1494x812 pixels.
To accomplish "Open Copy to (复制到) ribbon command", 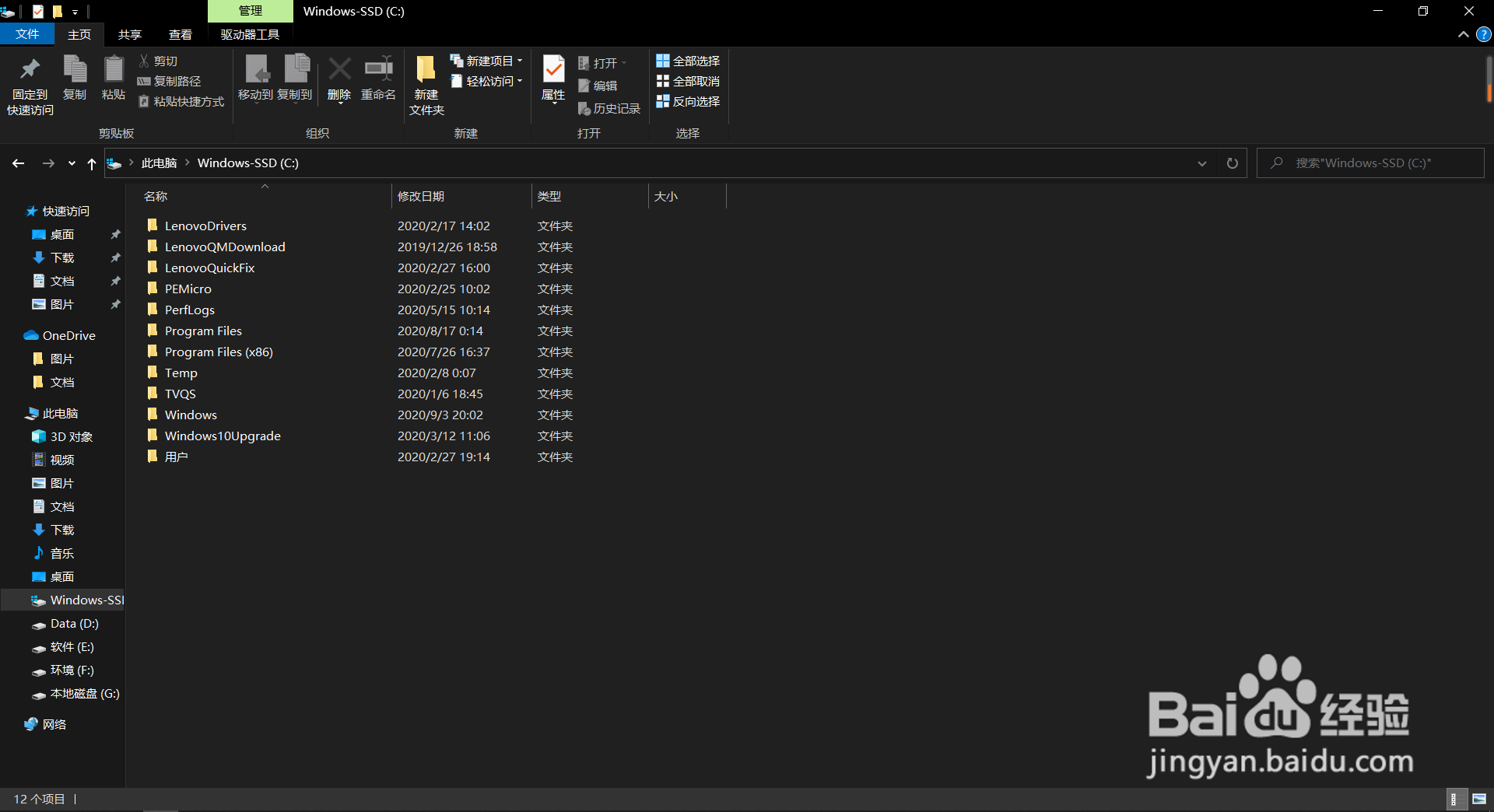I will point(295,78).
